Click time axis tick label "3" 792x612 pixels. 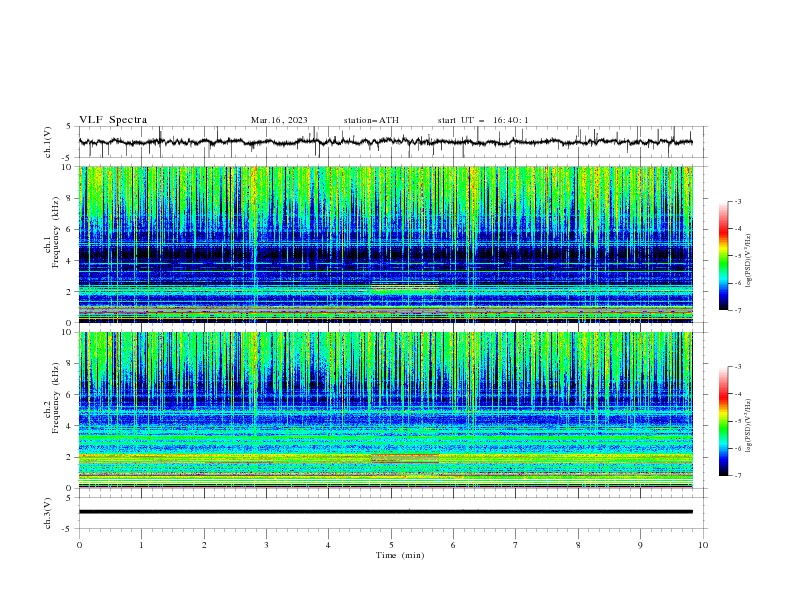click(266, 545)
